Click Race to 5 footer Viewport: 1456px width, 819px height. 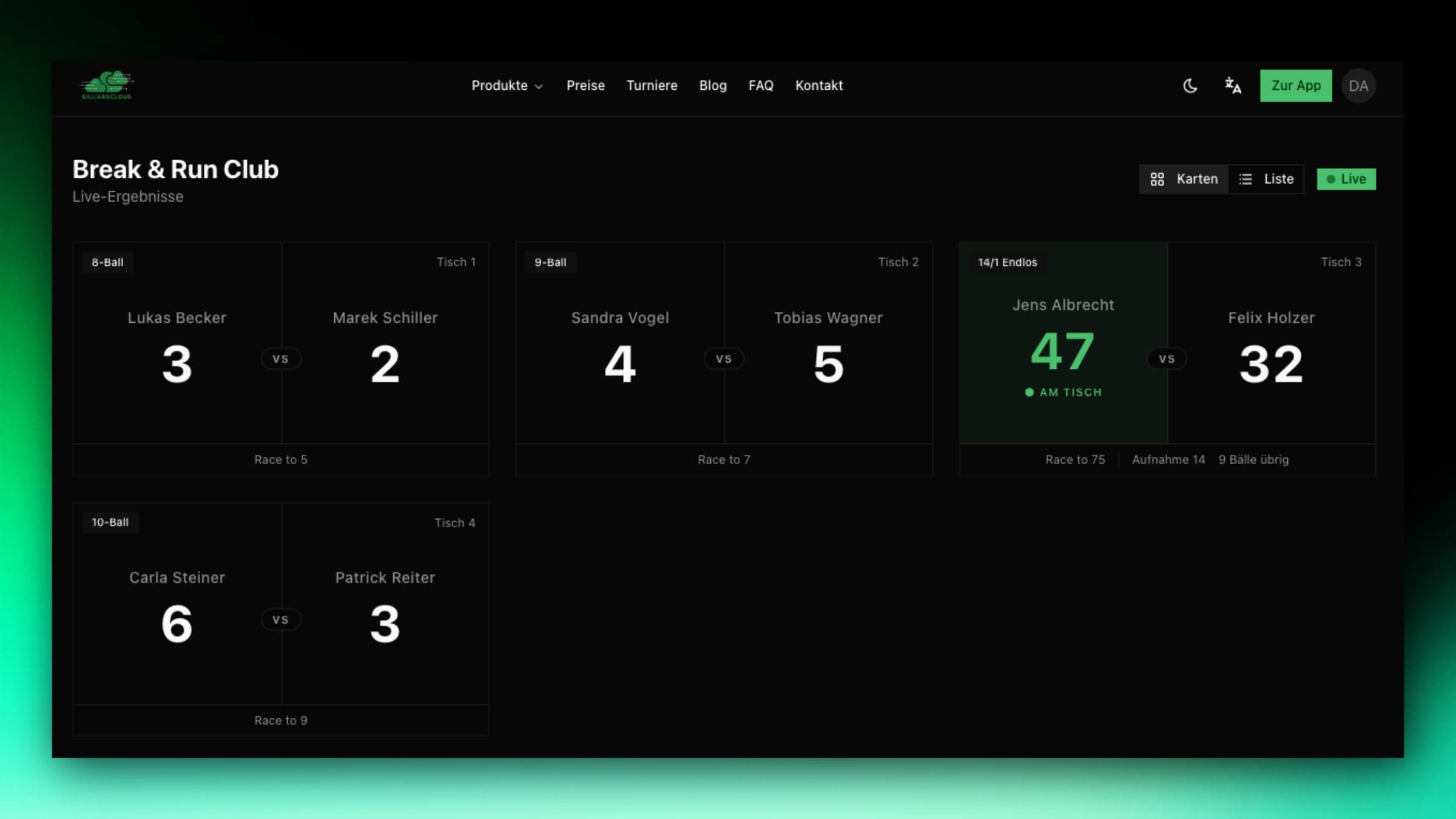pyautogui.click(x=281, y=460)
